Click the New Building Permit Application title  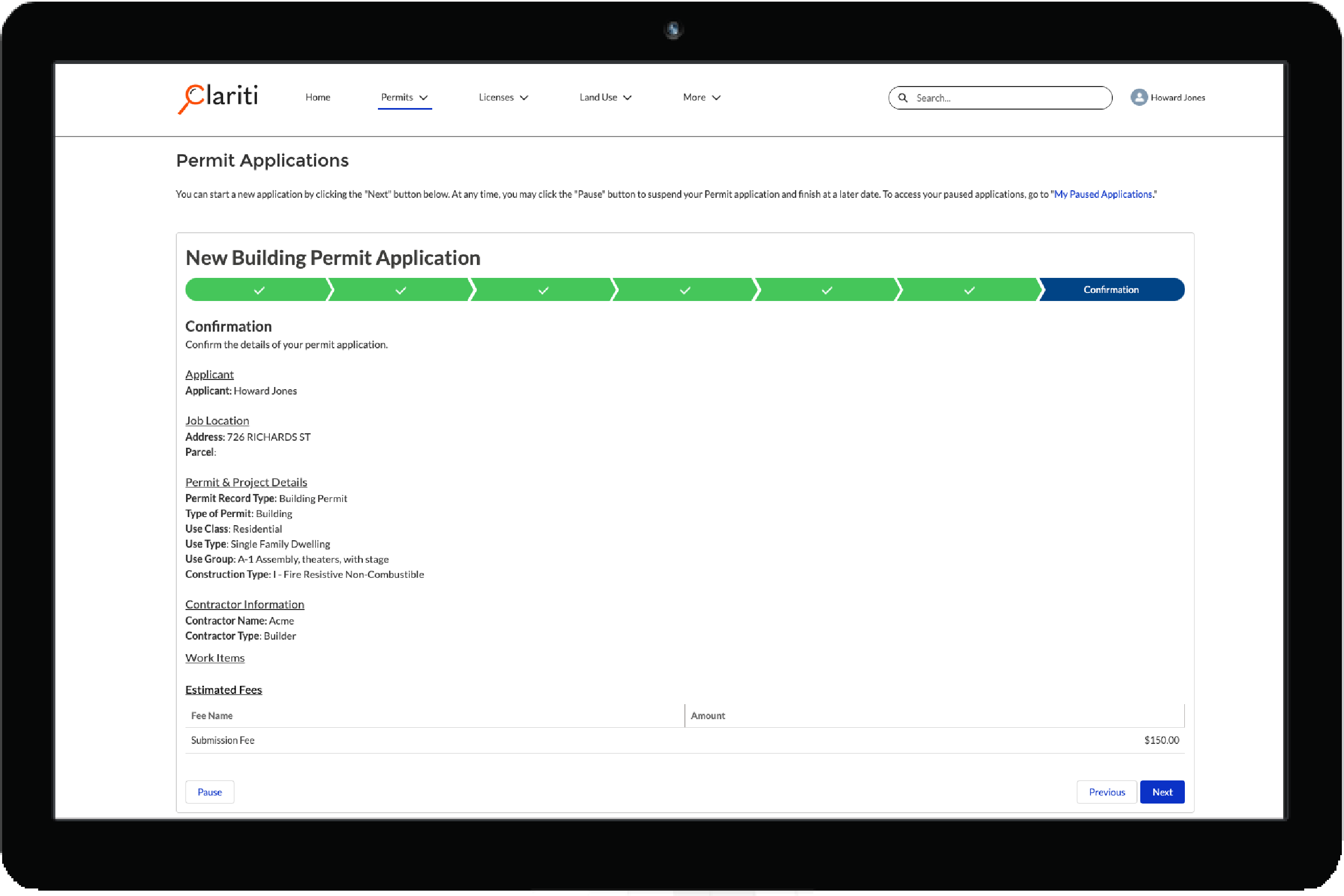click(333, 259)
